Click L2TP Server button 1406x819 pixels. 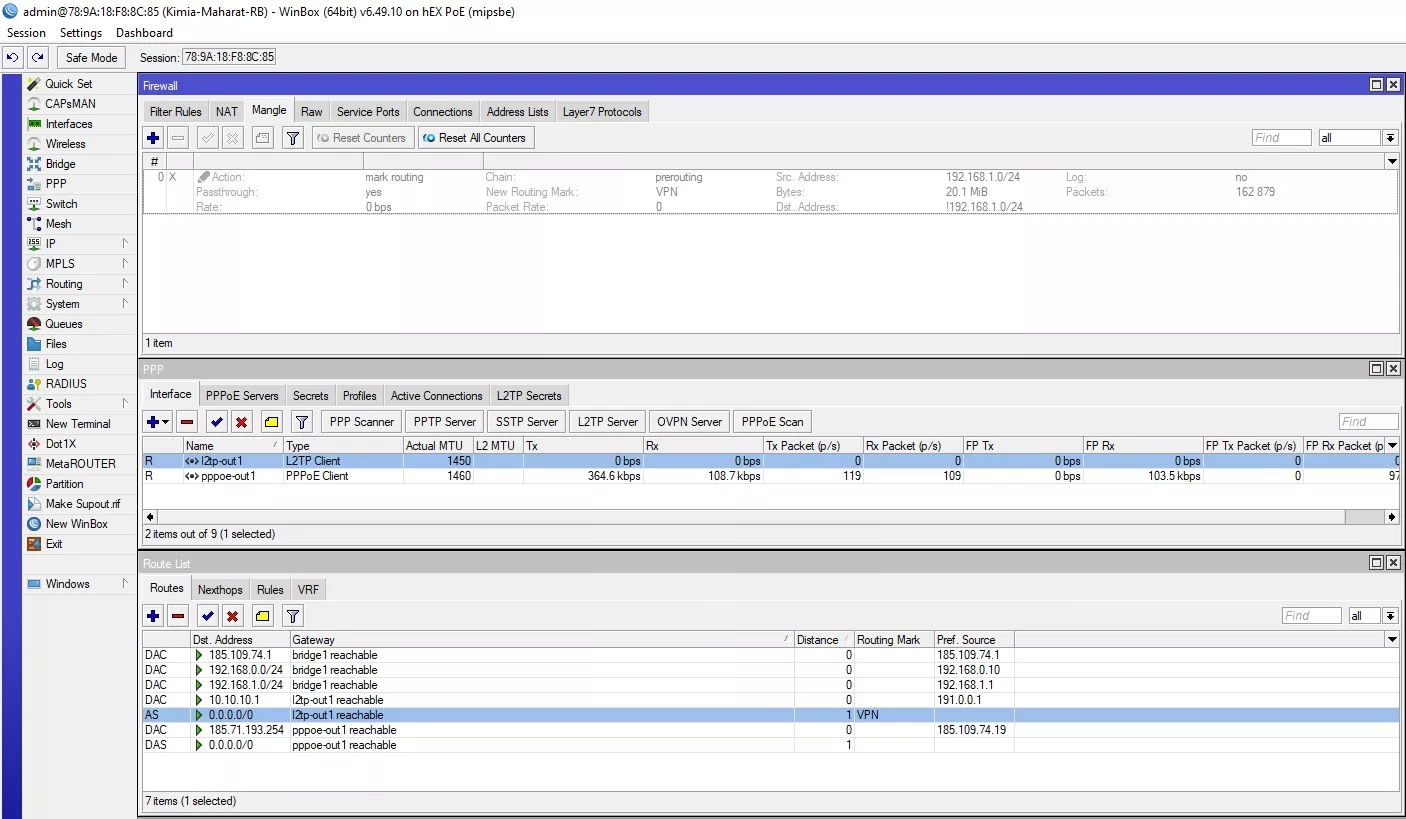(x=608, y=422)
